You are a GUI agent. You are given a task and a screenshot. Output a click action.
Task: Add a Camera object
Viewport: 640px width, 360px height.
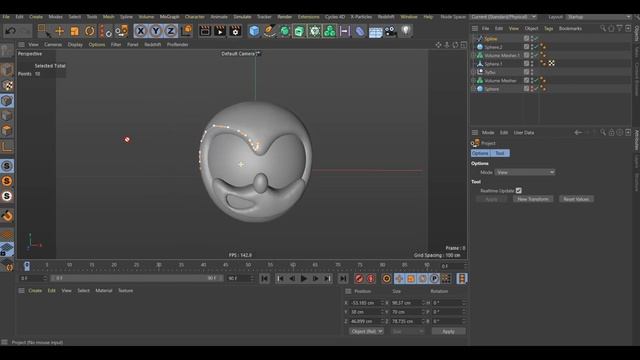click(390, 31)
